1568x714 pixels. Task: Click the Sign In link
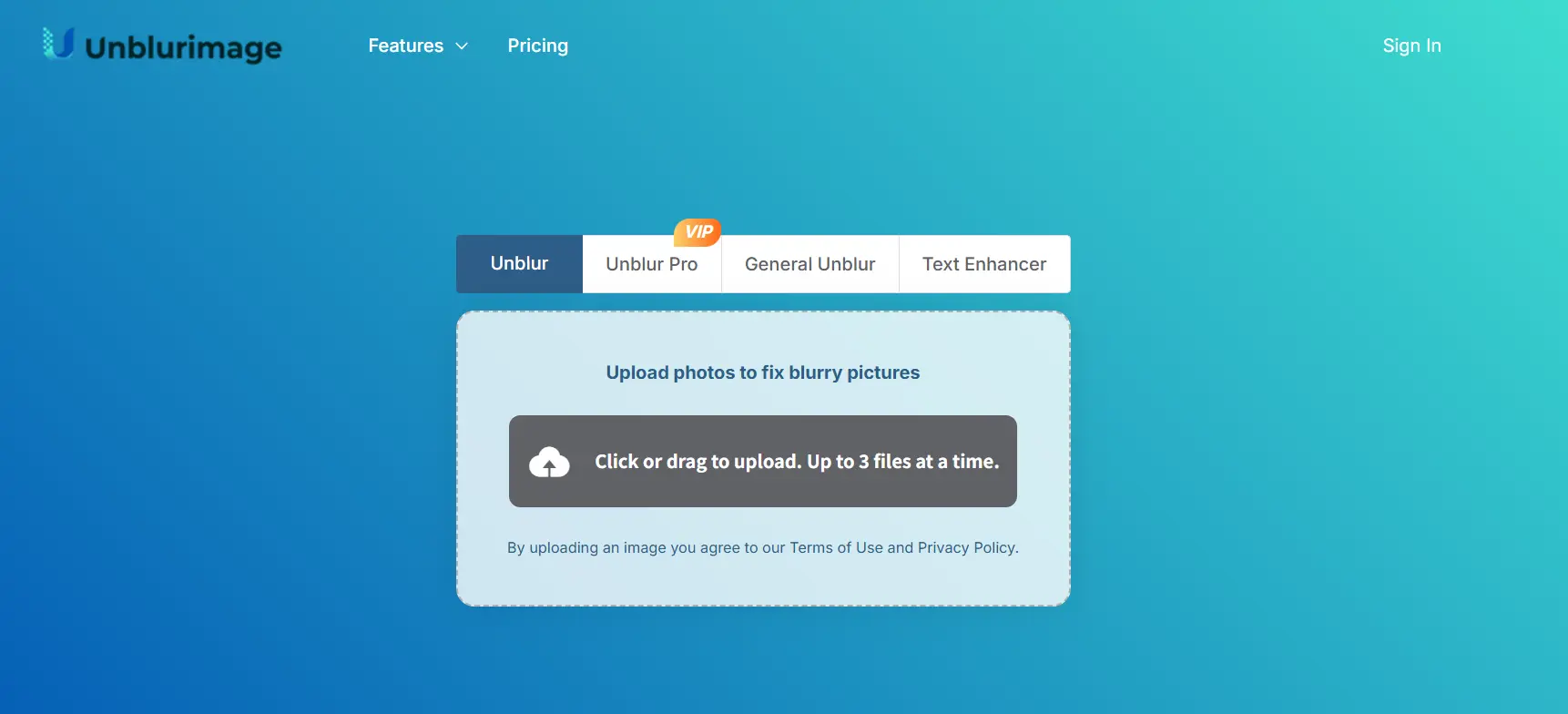coord(1411,46)
